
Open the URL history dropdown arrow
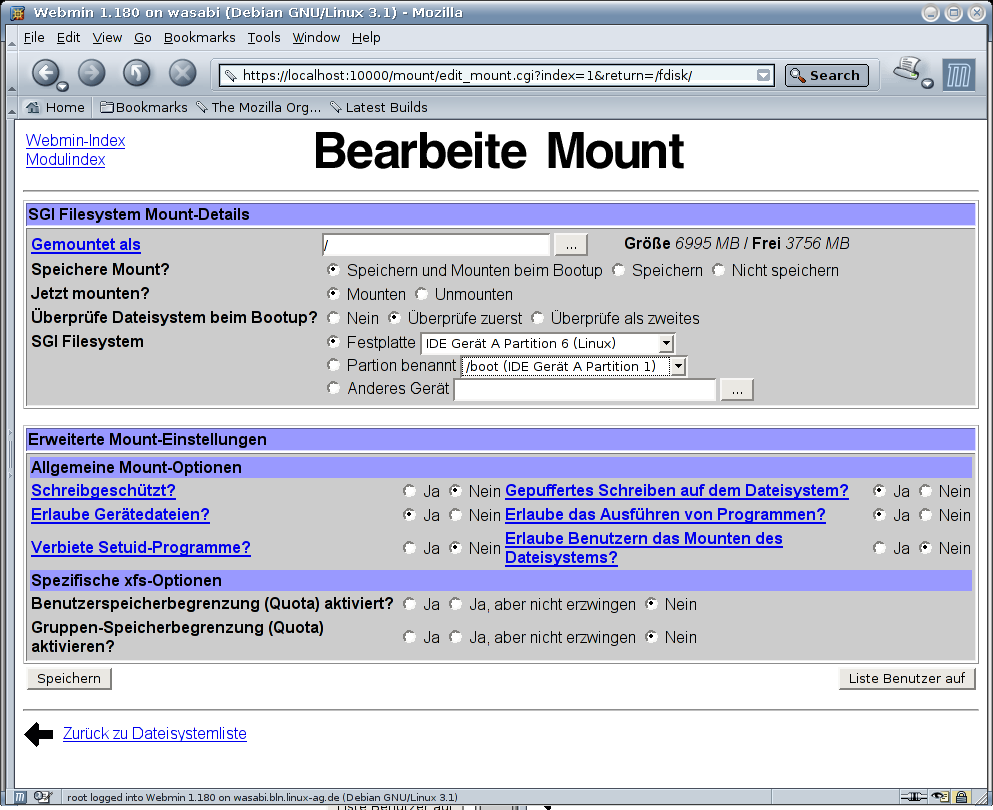(764, 75)
